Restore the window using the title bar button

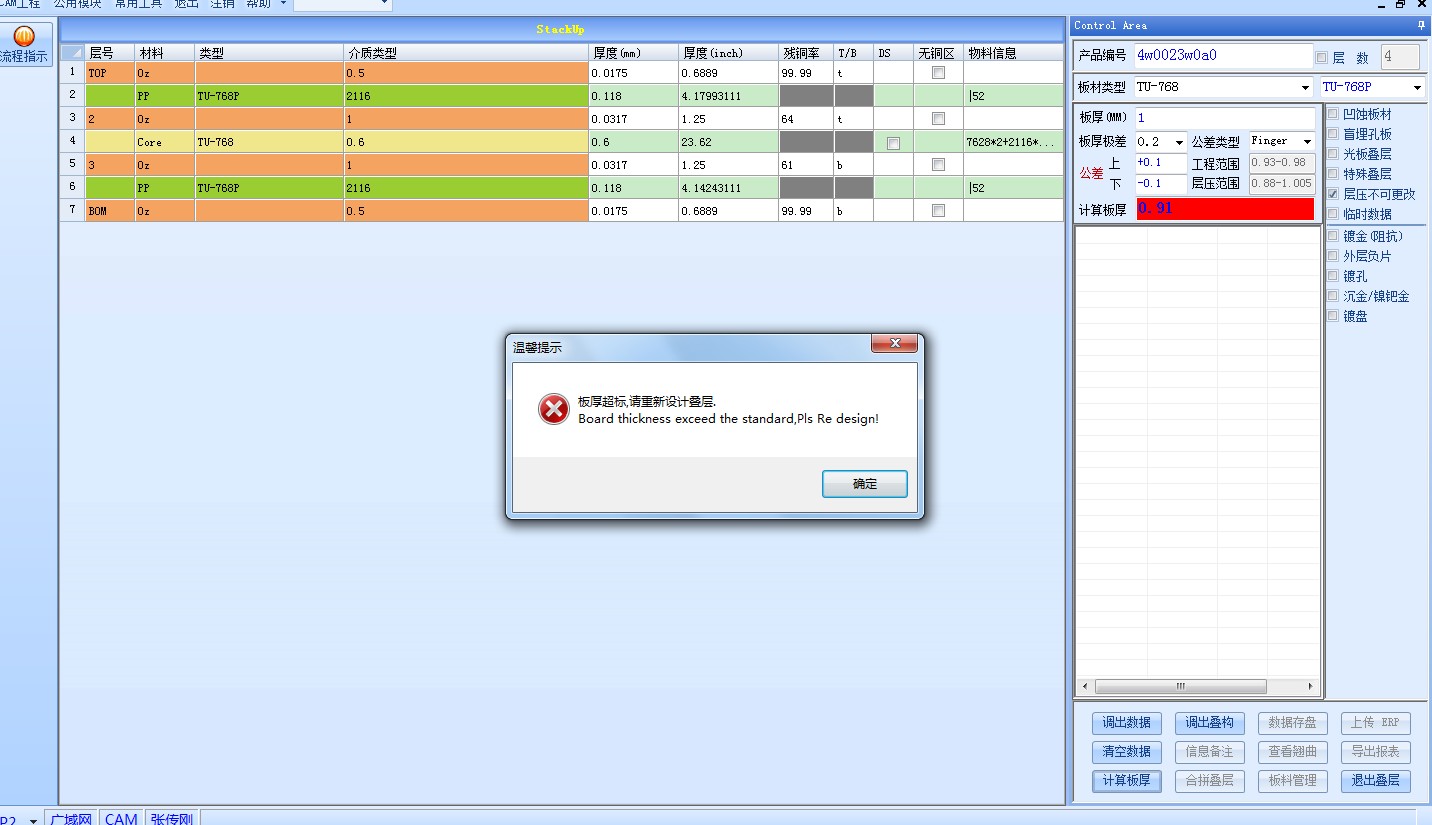(1402, 5)
